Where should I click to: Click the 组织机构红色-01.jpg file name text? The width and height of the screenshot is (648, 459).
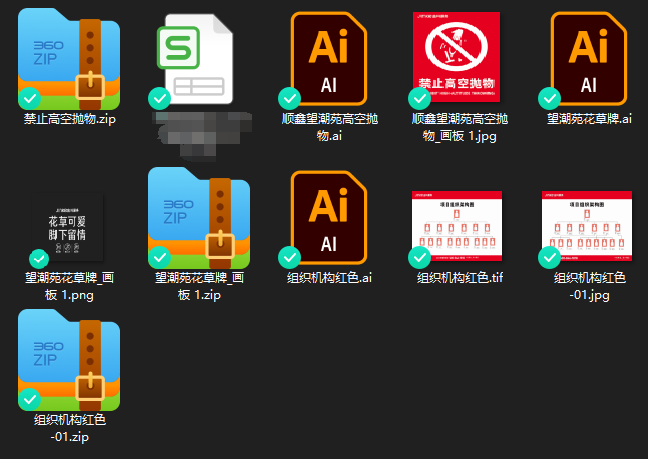point(589,285)
